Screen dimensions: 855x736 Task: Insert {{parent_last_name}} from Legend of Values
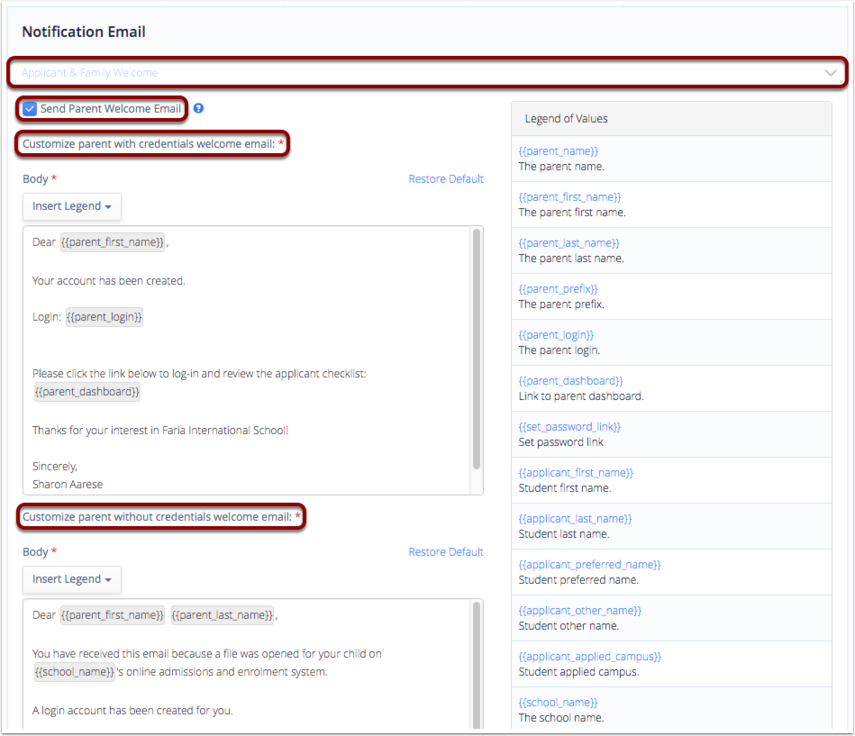(x=569, y=243)
